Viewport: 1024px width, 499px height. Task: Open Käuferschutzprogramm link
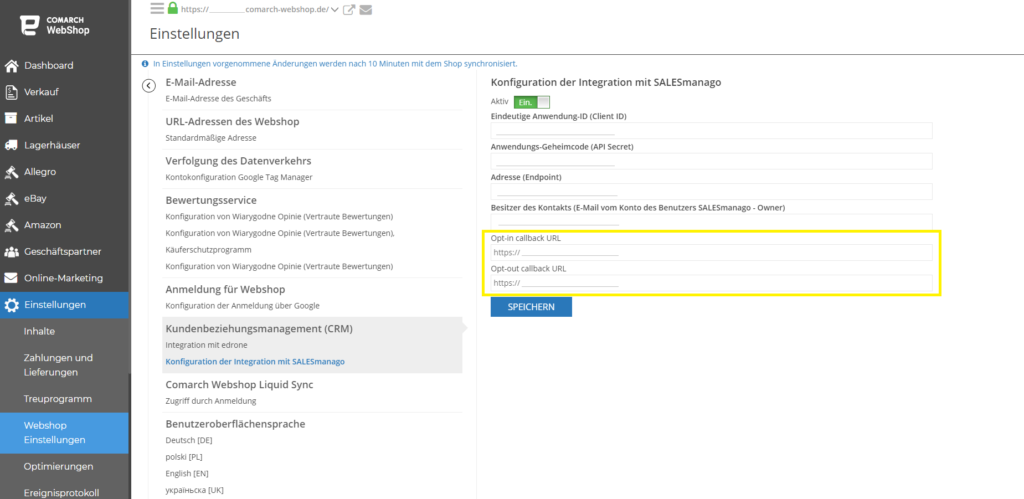[208, 250]
